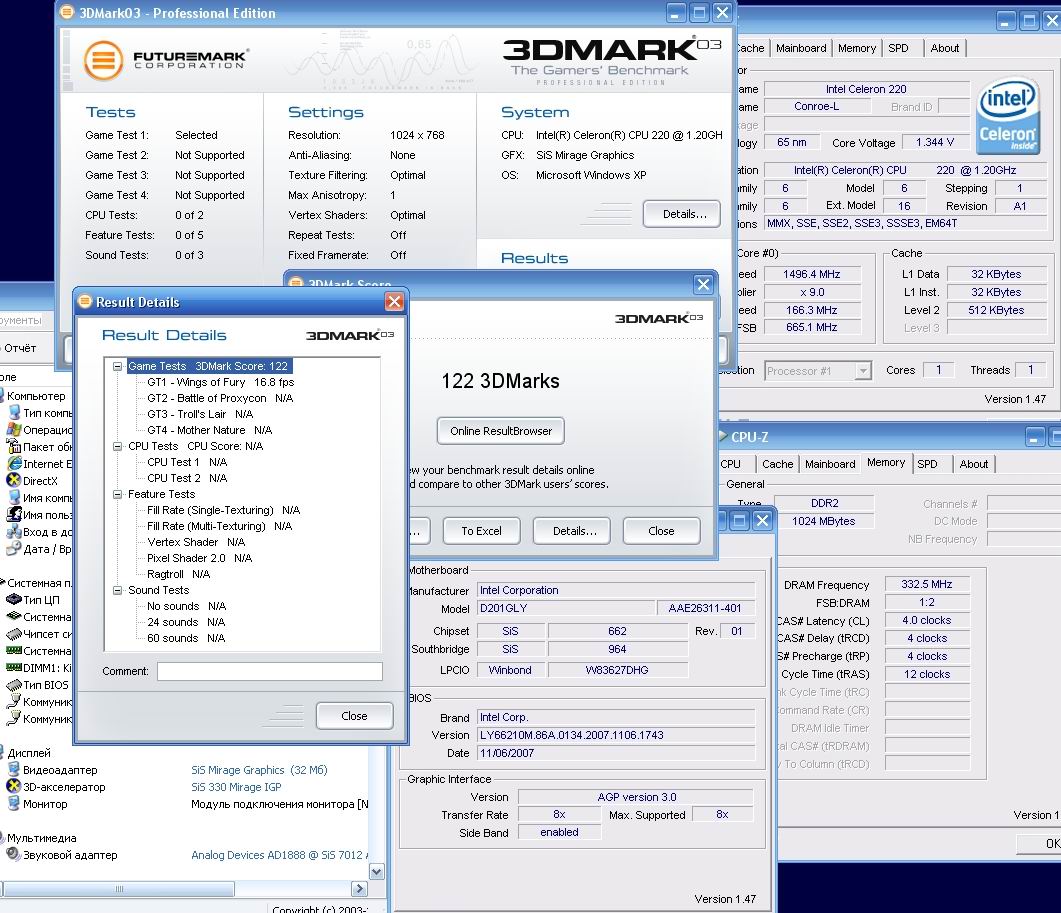Screen dimensions: 1061x913
Task: Click the vertical scrollbar down arrow
Action: (377, 871)
